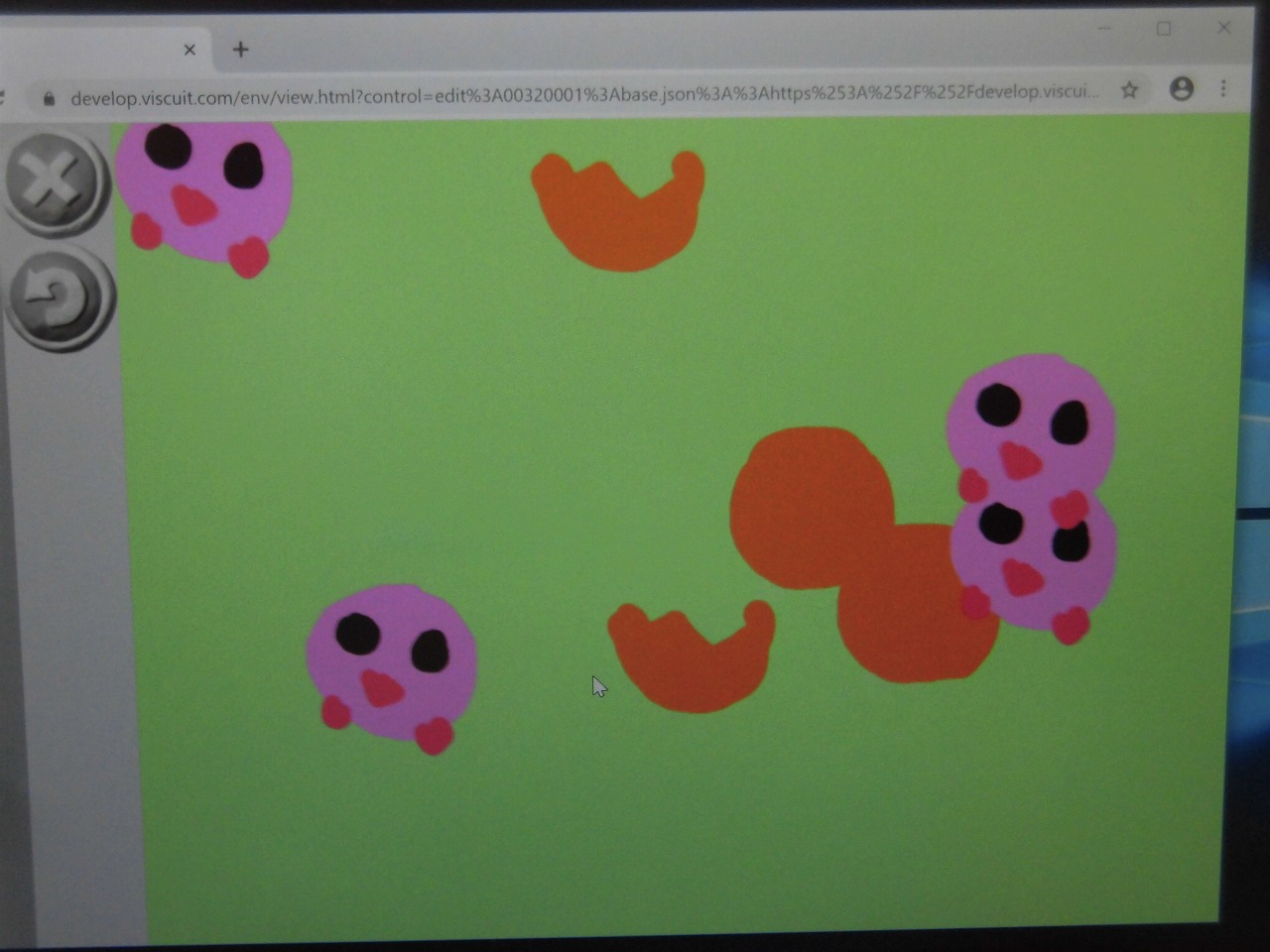Click the circular undo arrow button in sidebar

click(x=60, y=297)
